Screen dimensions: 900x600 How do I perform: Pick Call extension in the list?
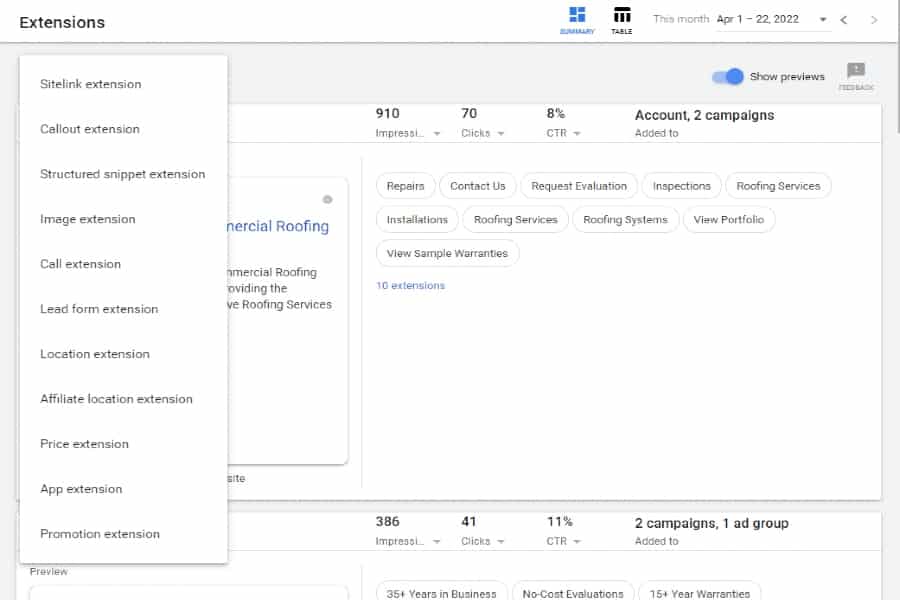tap(123, 264)
